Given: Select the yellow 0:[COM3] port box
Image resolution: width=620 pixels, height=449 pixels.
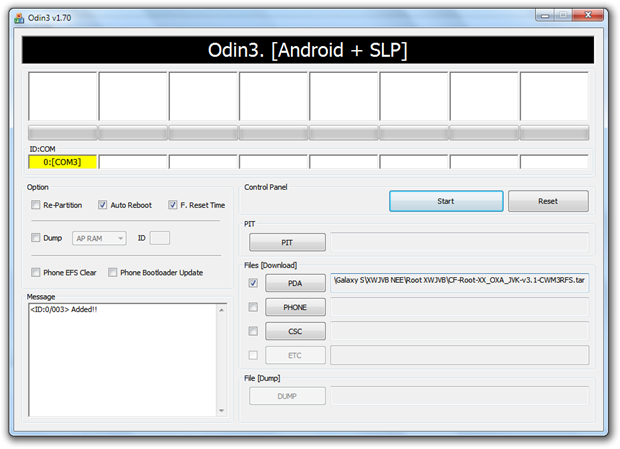Looking at the screenshot, I should tap(62, 162).
